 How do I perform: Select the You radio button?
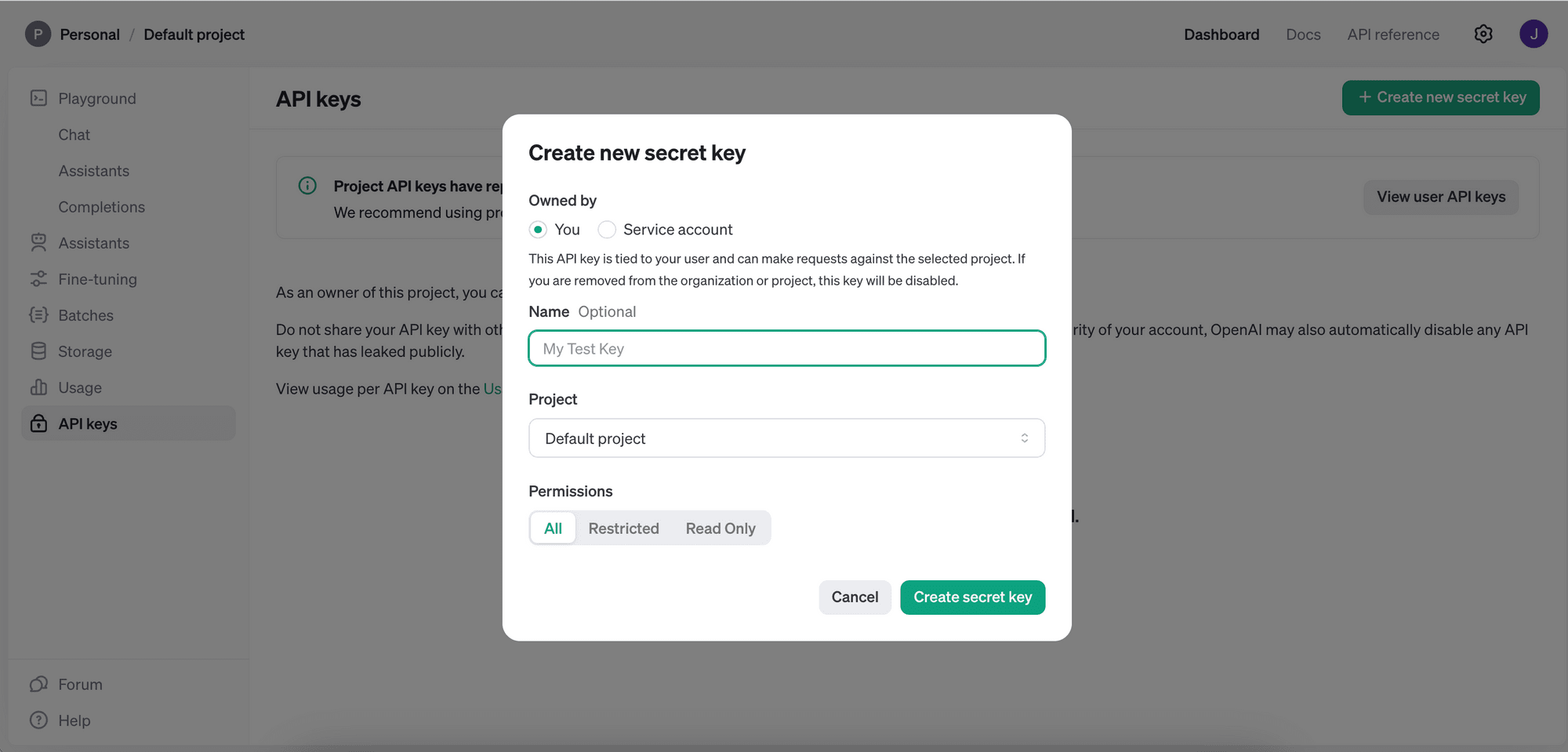pyautogui.click(x=539, y=229)
